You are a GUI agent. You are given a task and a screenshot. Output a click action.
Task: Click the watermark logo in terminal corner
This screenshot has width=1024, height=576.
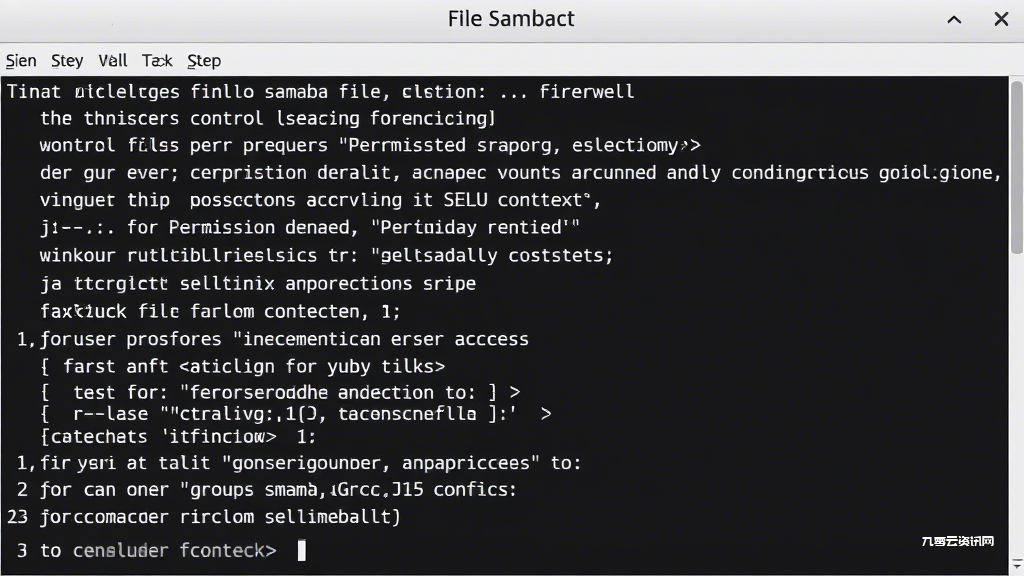pos(957,541)
